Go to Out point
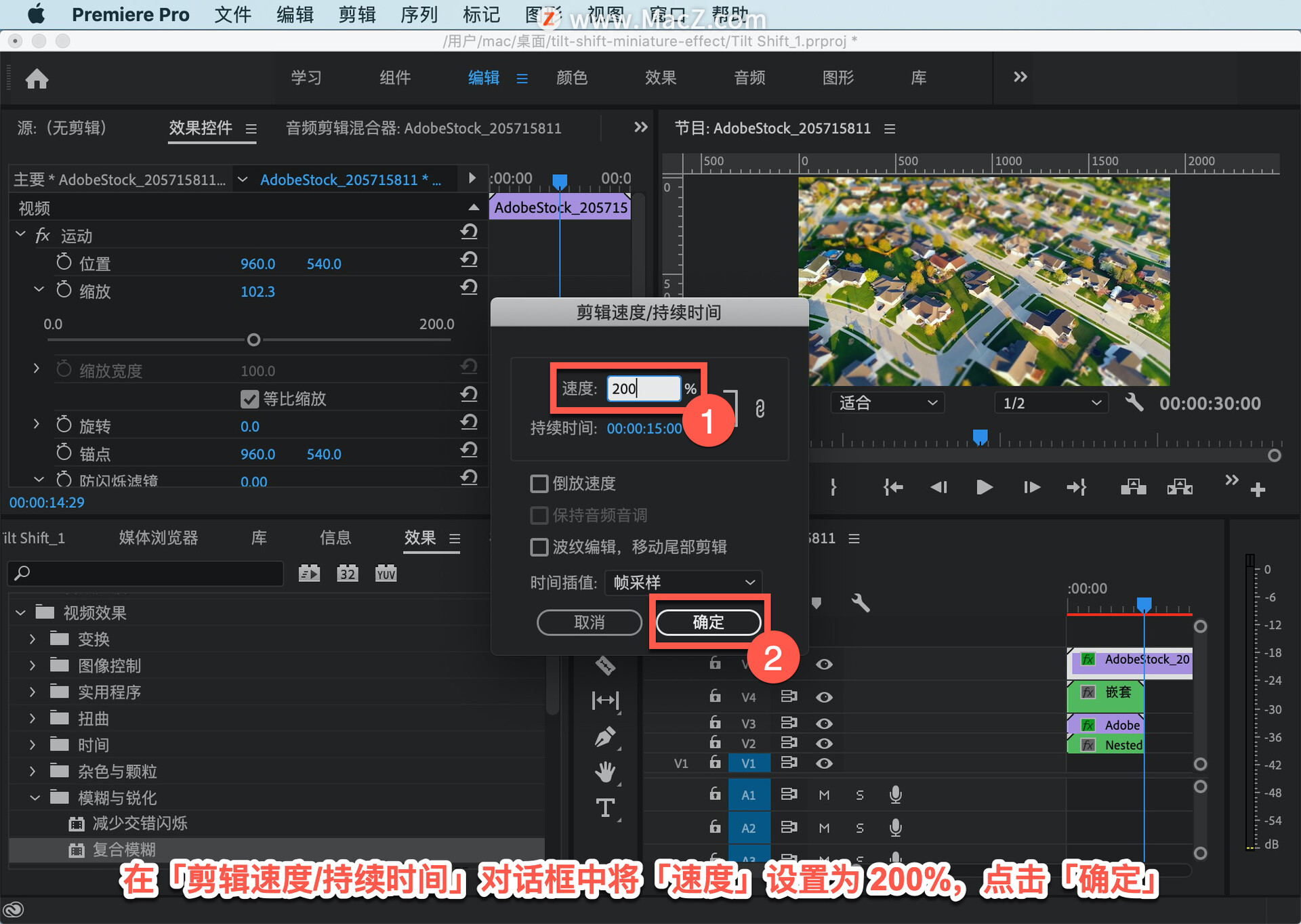Screen dimensions: 1301x924 point(1077,487)
